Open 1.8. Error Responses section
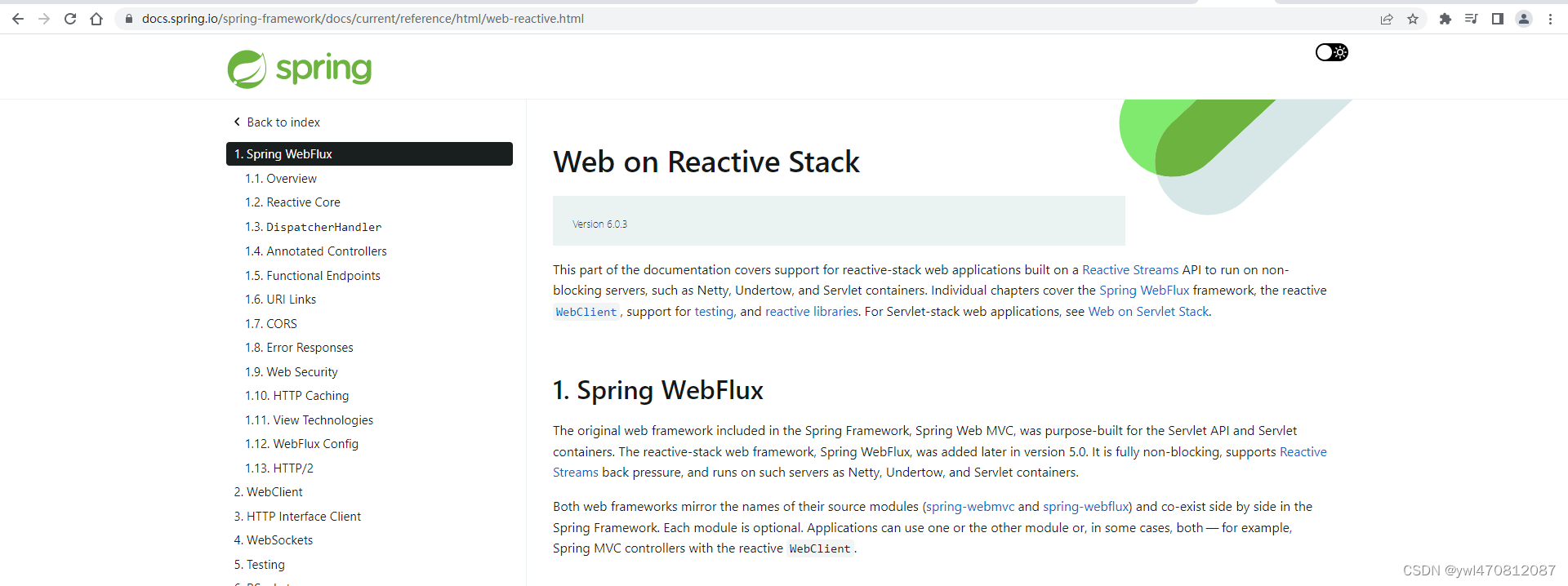The image size is (1568, 586). pyautogui.click(x=299, y=348)
